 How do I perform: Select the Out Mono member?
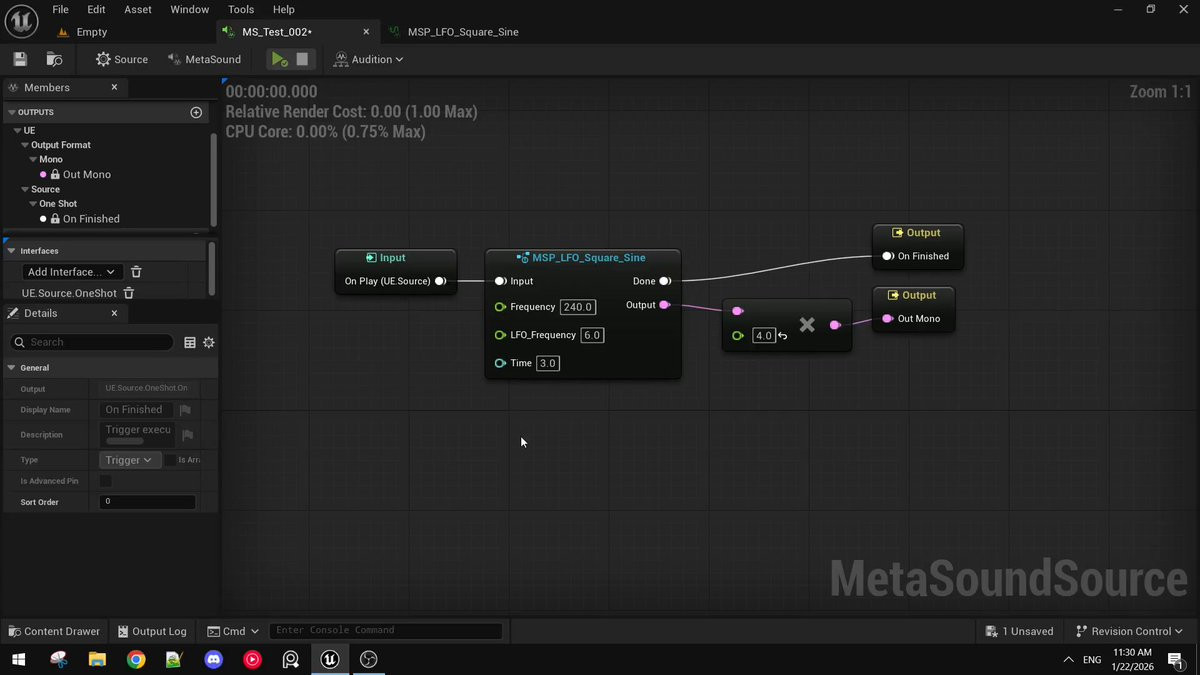(87, 174)
